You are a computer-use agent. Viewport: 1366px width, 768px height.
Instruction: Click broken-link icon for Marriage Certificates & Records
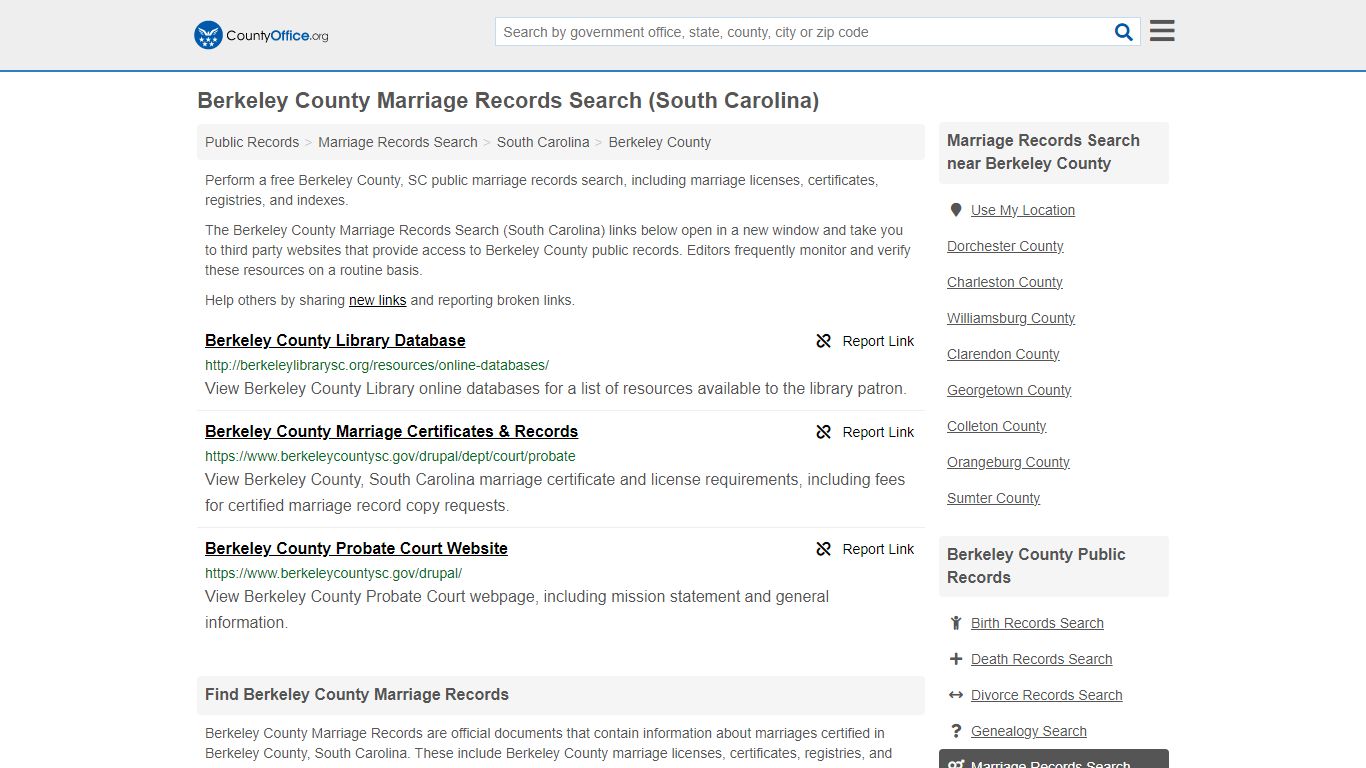click(x=824, y=432)
